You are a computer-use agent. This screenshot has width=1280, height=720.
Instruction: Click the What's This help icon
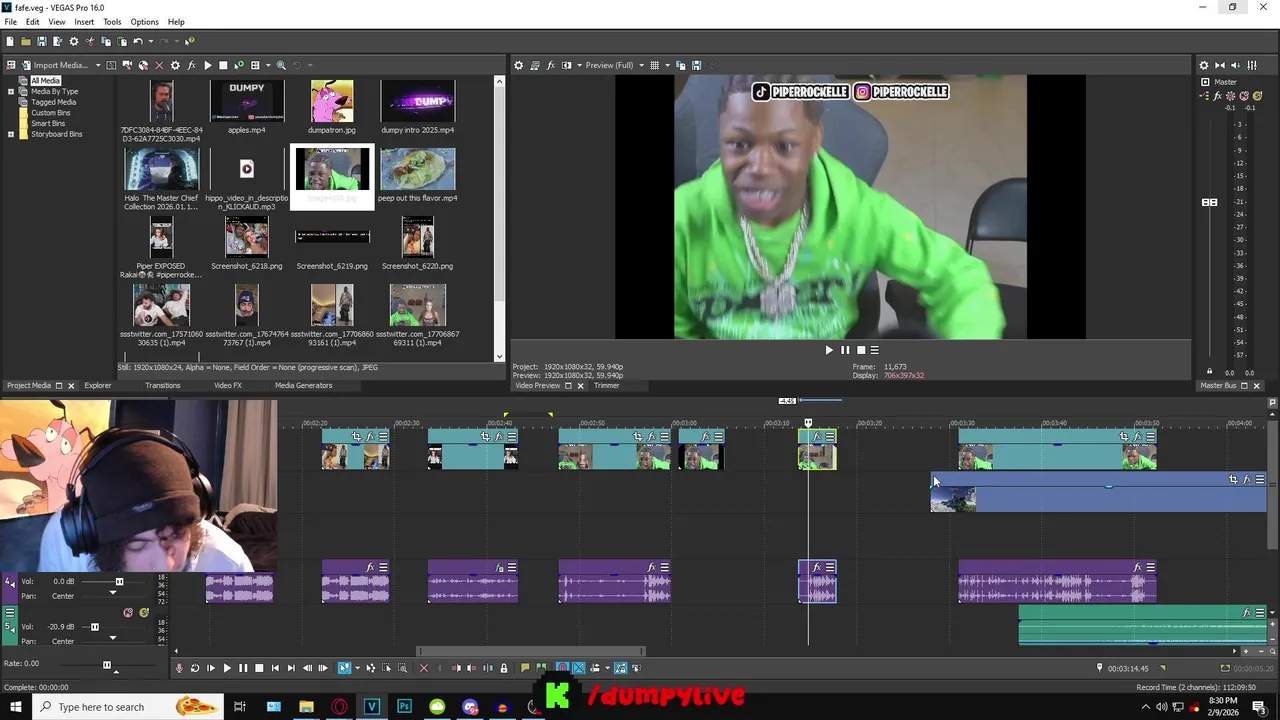click(x=190, y=41)
